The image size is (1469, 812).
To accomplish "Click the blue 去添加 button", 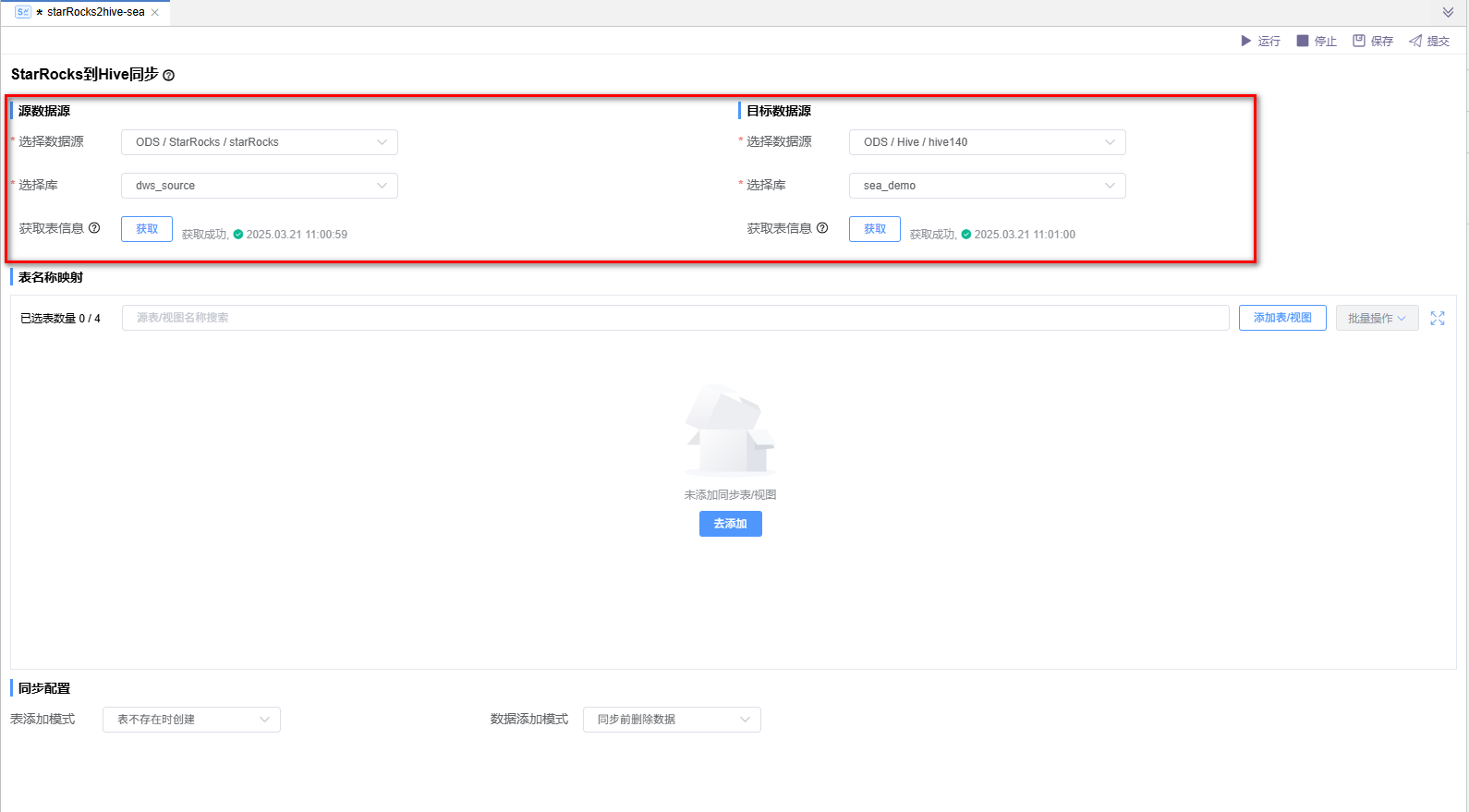I will pyautogui.click(x=730, y=524).
